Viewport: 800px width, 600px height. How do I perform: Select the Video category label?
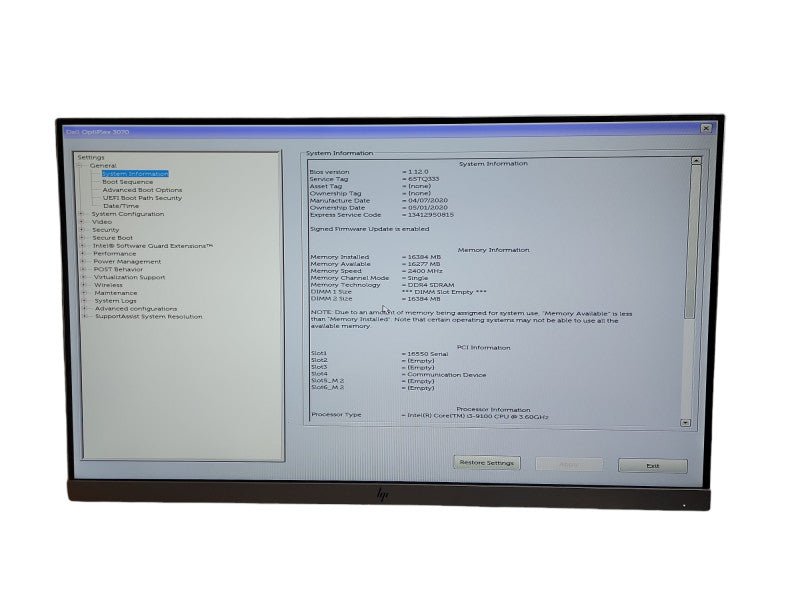pos(102,222)
